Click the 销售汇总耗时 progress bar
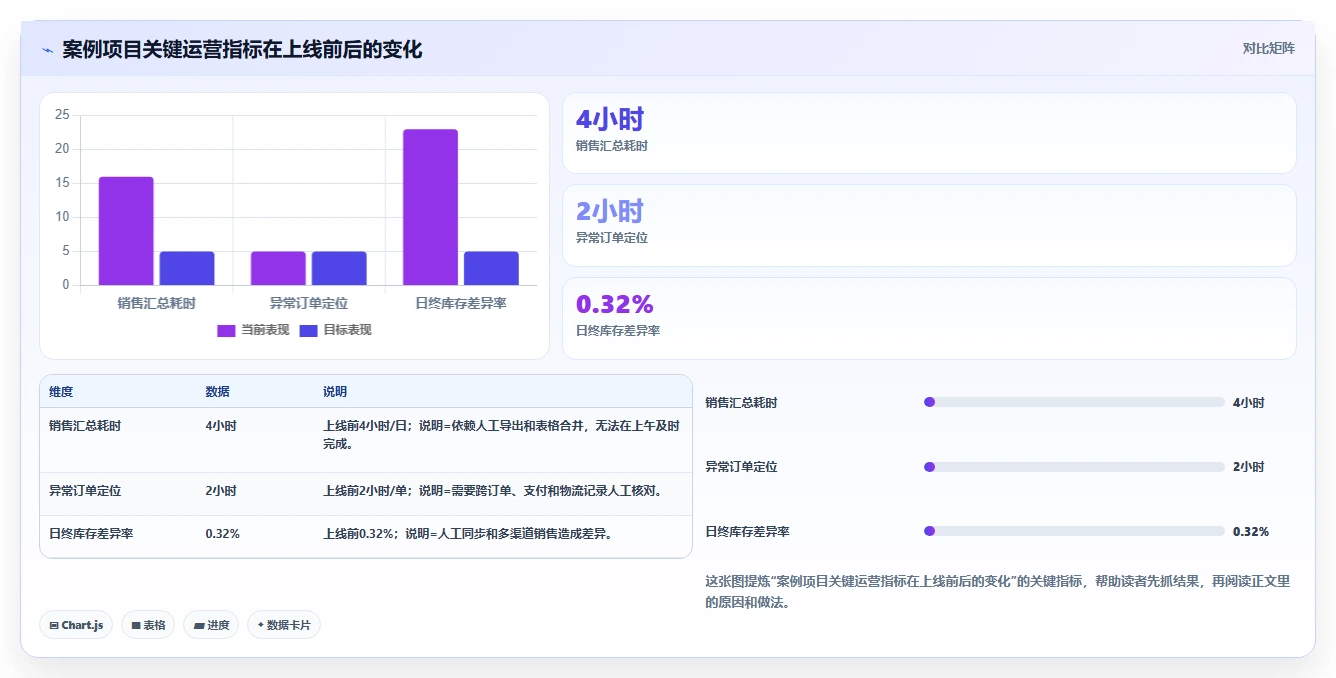1336x678 pixels. coord(1074,402)
